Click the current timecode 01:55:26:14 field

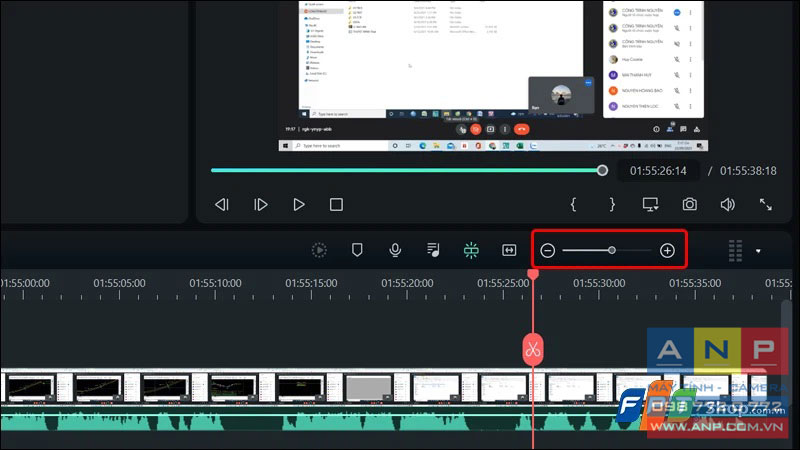[x=658, y=171]
